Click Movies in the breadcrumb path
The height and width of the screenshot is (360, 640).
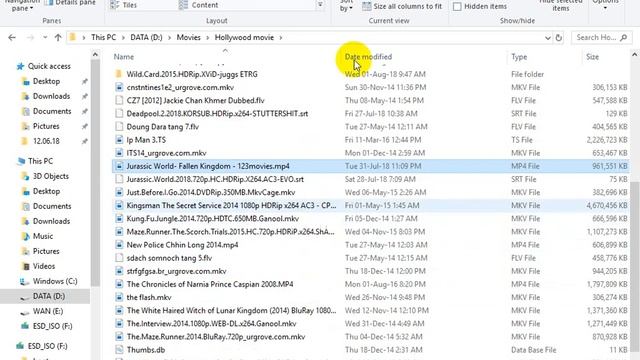189,38
